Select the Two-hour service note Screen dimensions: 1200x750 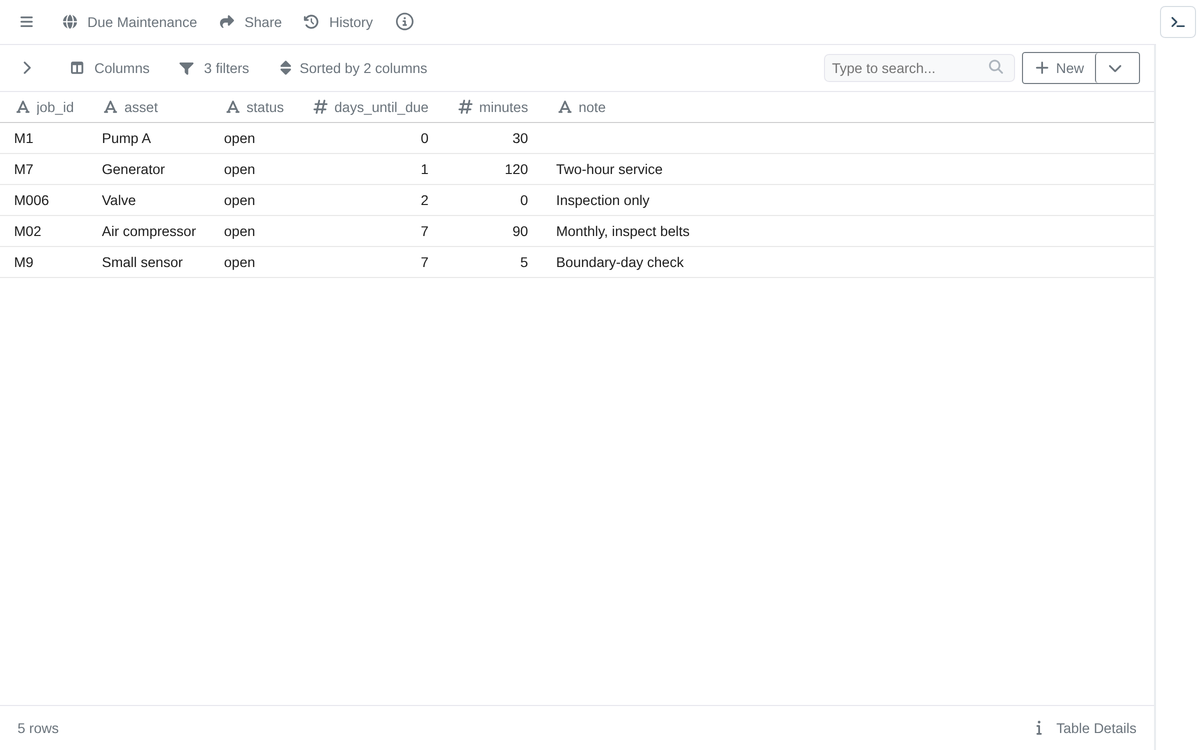point(609,169)
